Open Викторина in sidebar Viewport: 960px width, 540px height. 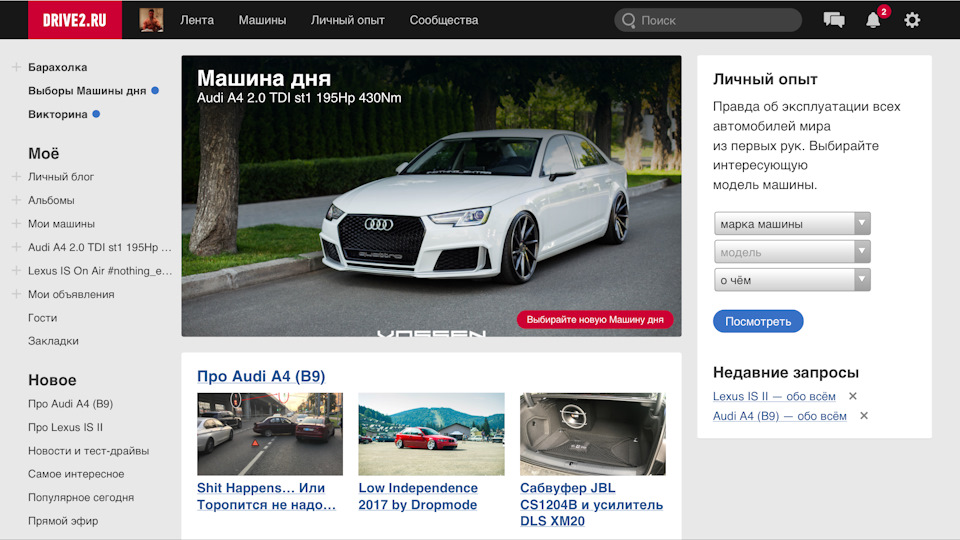(58, 114)
